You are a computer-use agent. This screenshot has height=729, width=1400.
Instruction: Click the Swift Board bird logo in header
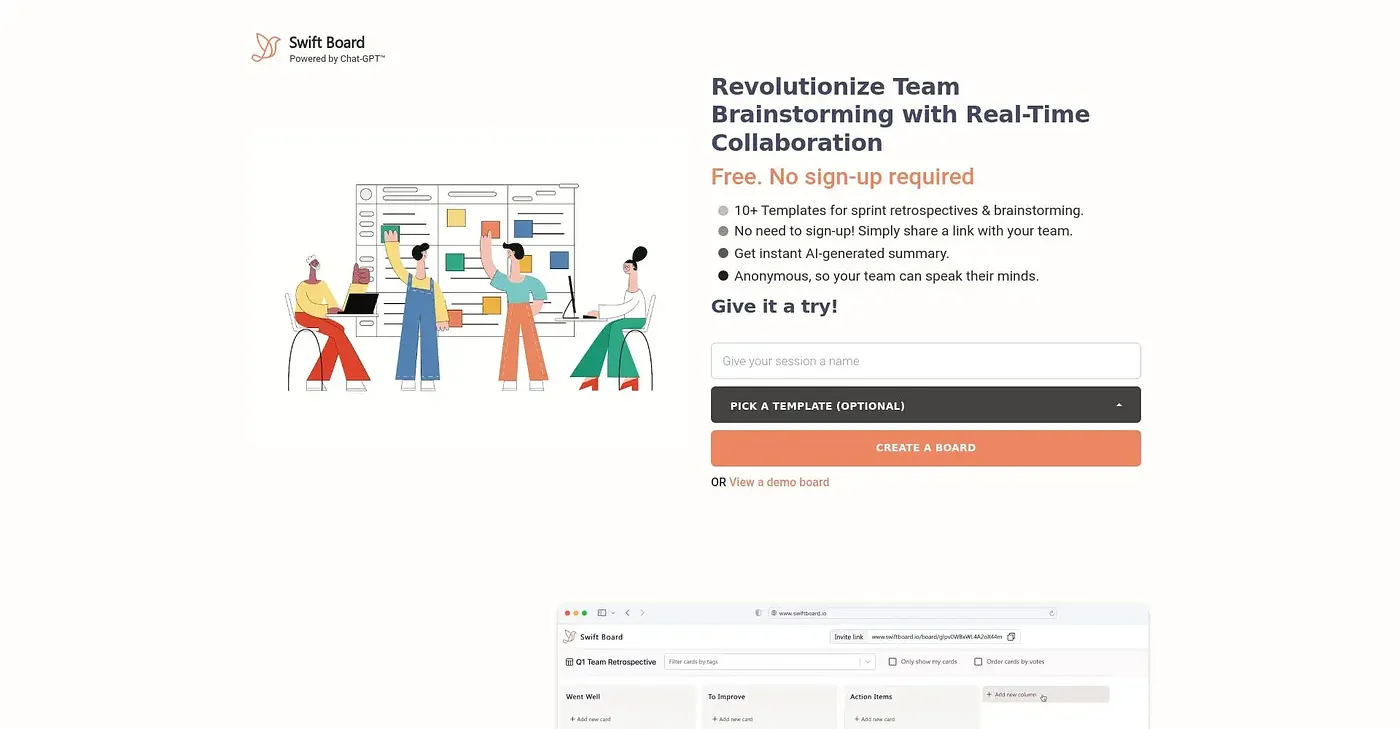pyautogui.click(x=265, y=47)
